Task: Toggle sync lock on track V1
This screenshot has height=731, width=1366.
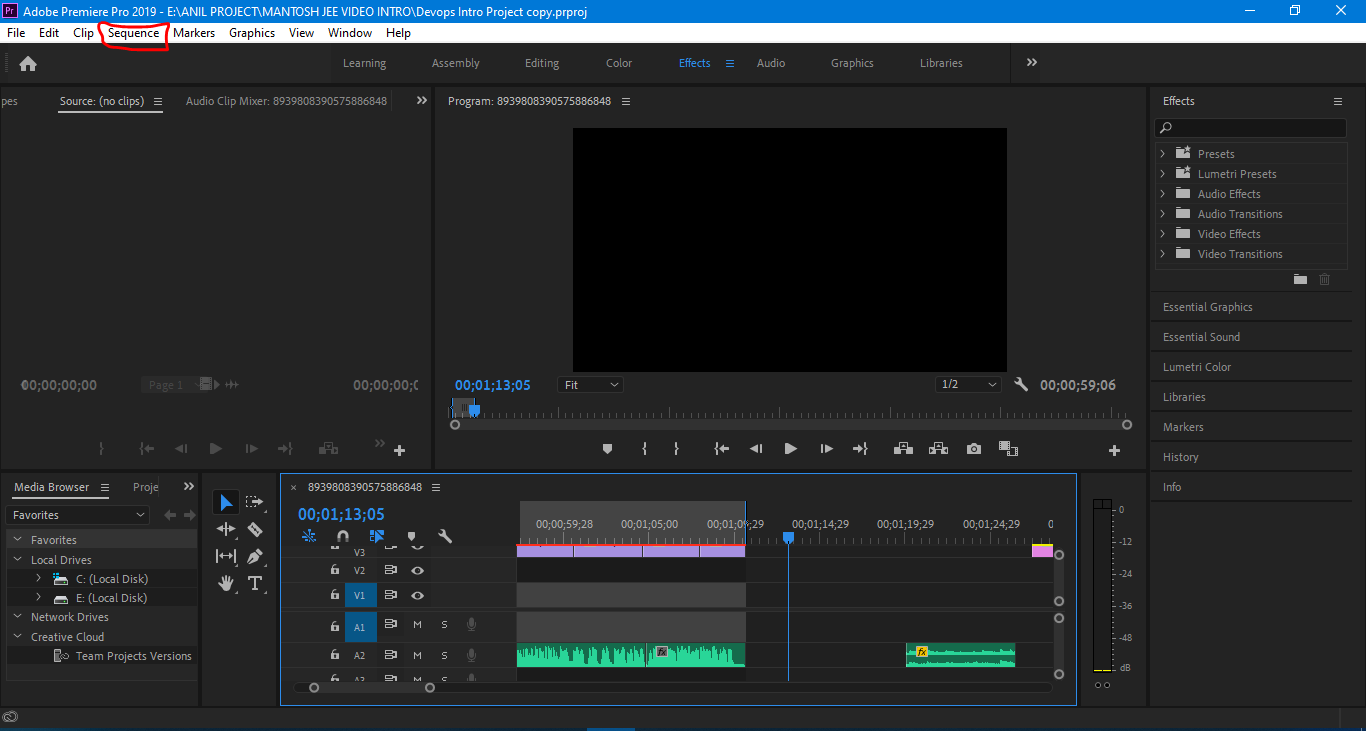Action: (x=391, y=595)
